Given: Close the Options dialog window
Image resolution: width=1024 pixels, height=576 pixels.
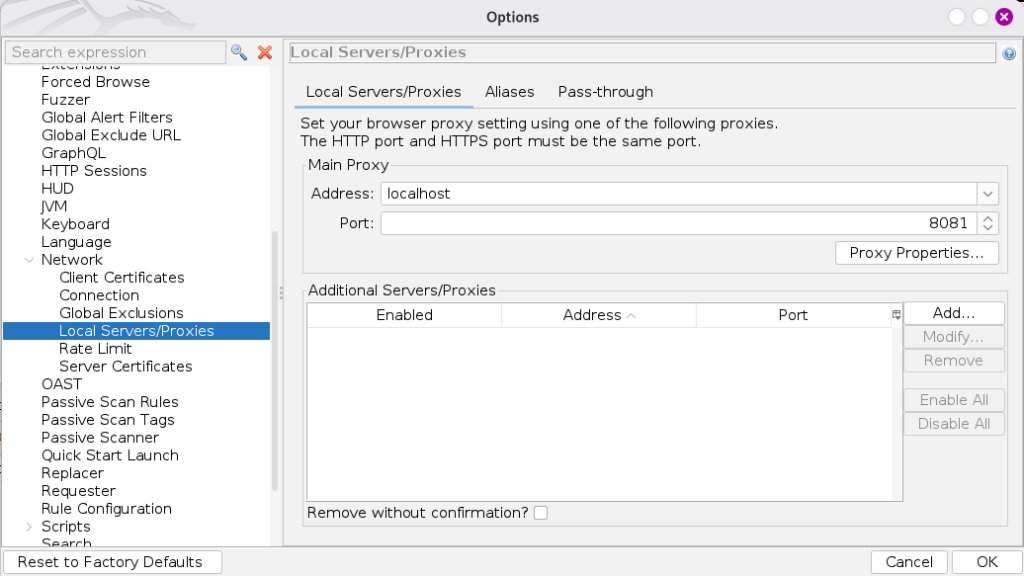Looking at the screenshot, I should point(1004,17).
